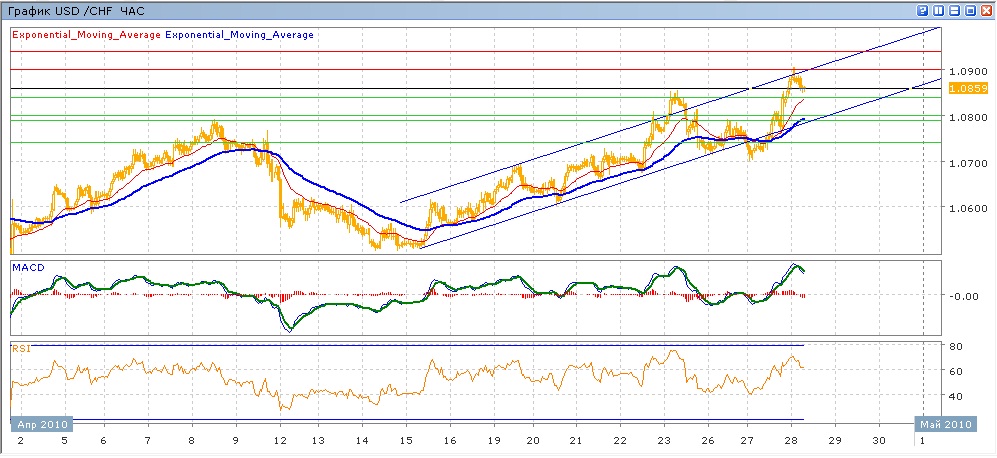Click the RSI level 40 scale label

[x=955, y=396]
